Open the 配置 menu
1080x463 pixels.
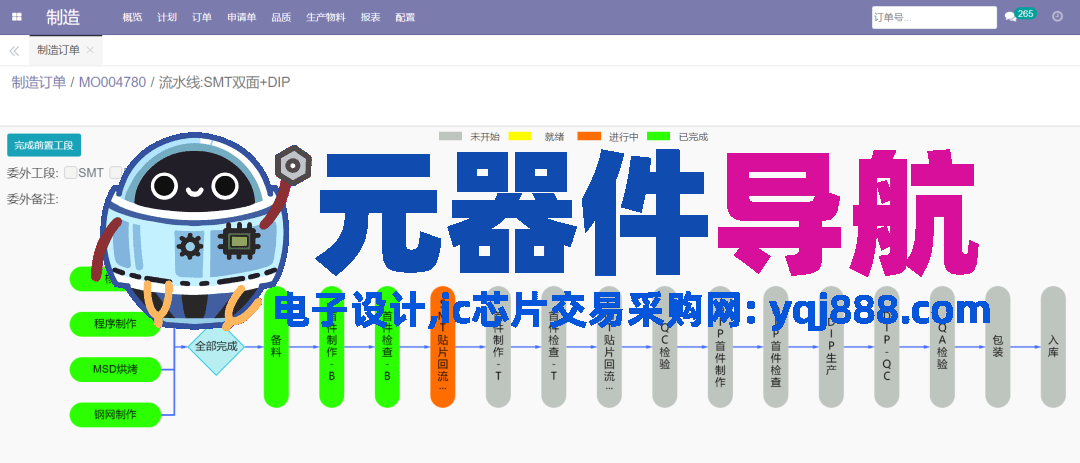tap(405, 17)
